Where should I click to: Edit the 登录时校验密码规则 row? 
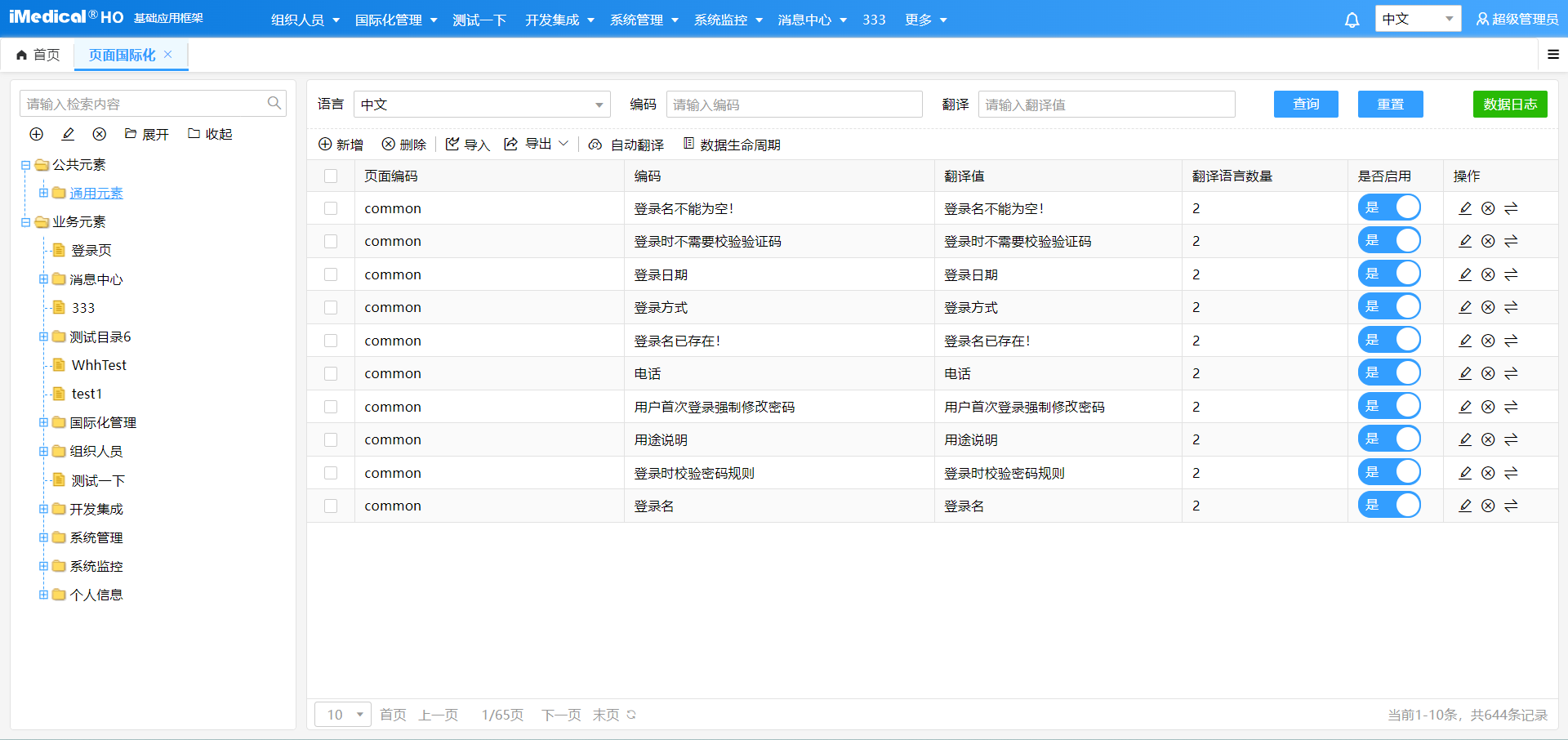click(1465, 473)
